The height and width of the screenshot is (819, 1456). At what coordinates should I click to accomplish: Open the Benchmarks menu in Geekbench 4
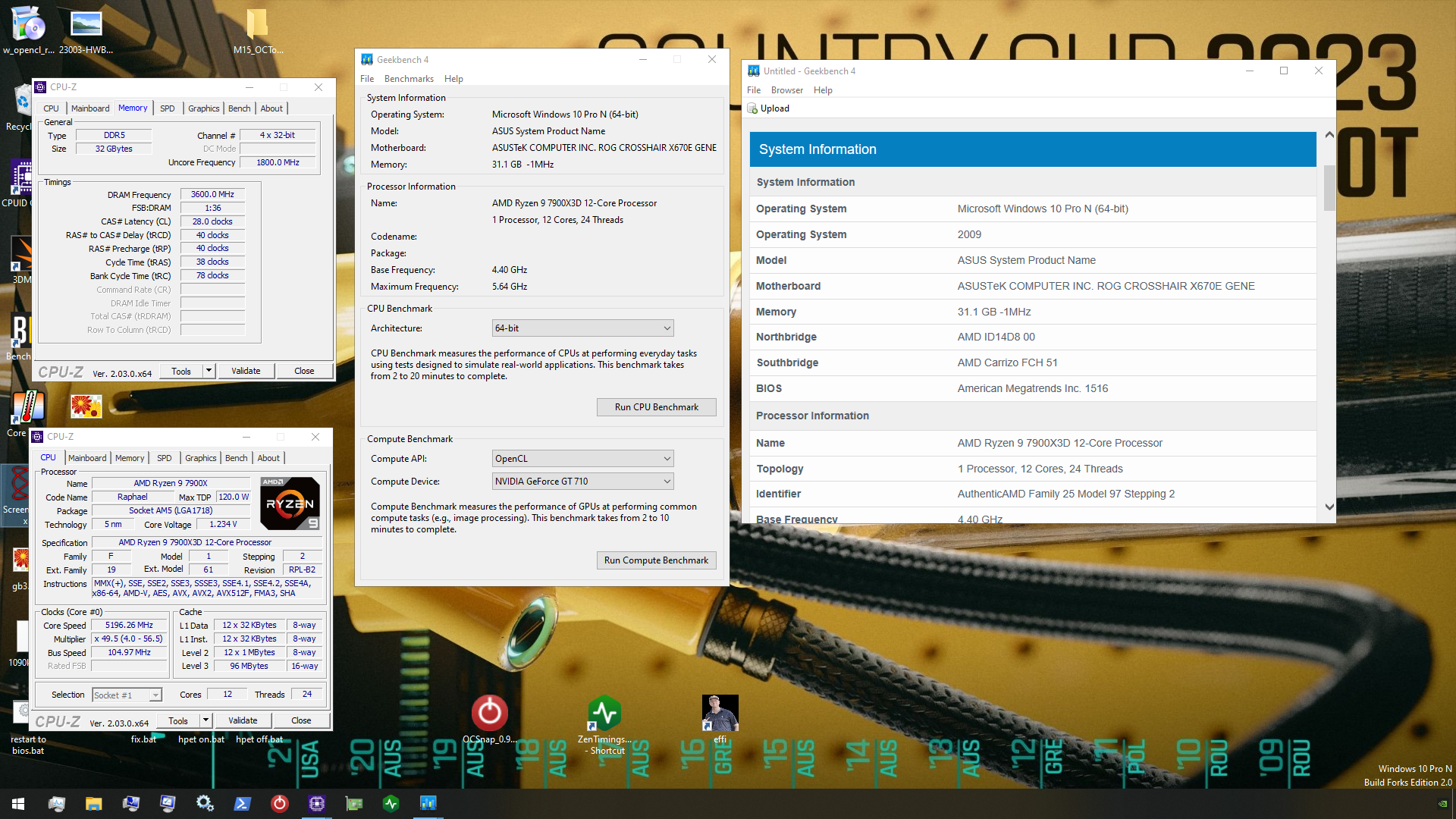[x=409, y=79]
